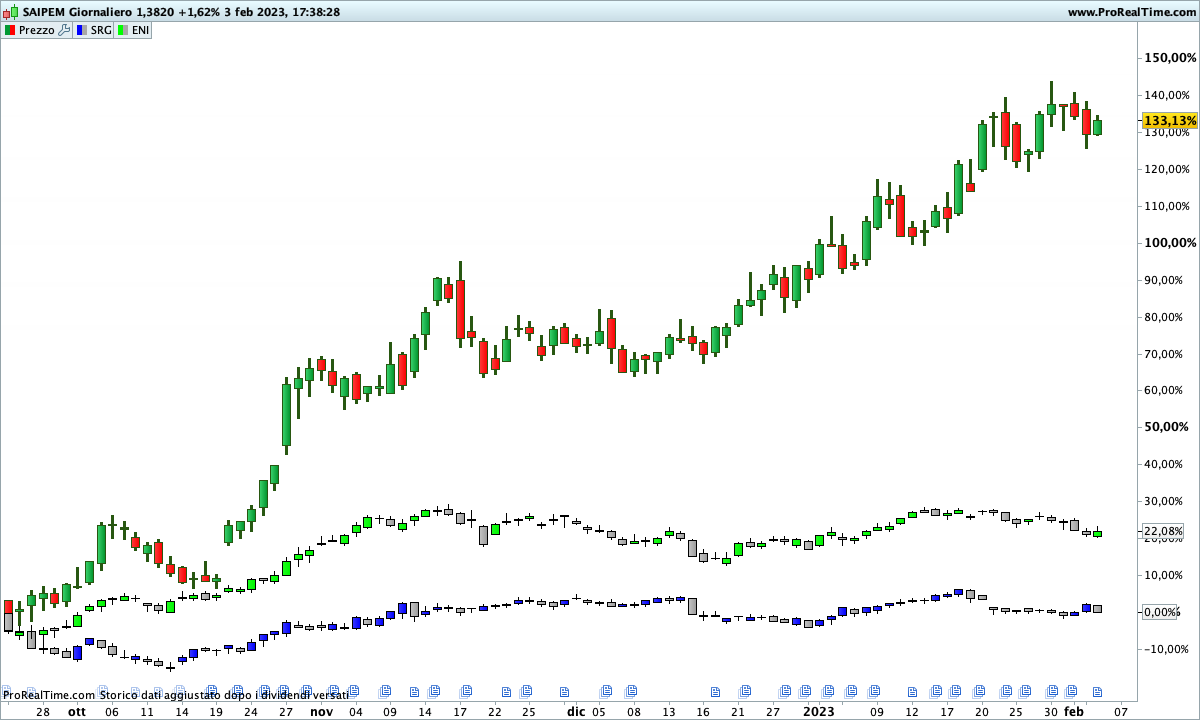Screen dimensions: 1200x720
Task: Click the '2023' year label on time axis
Action: 818,712
